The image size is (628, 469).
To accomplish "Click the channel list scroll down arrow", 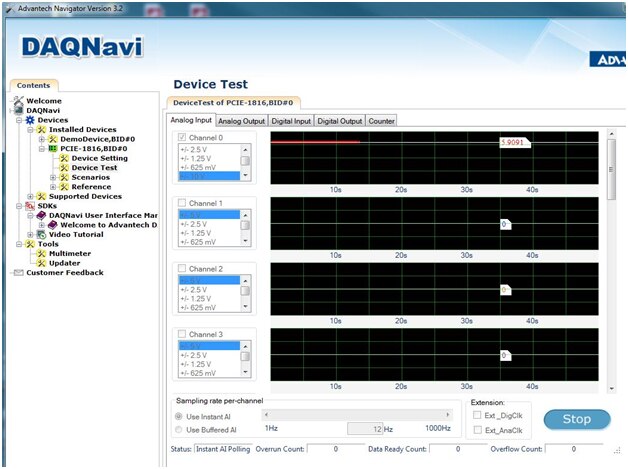I will click(612, 388).
